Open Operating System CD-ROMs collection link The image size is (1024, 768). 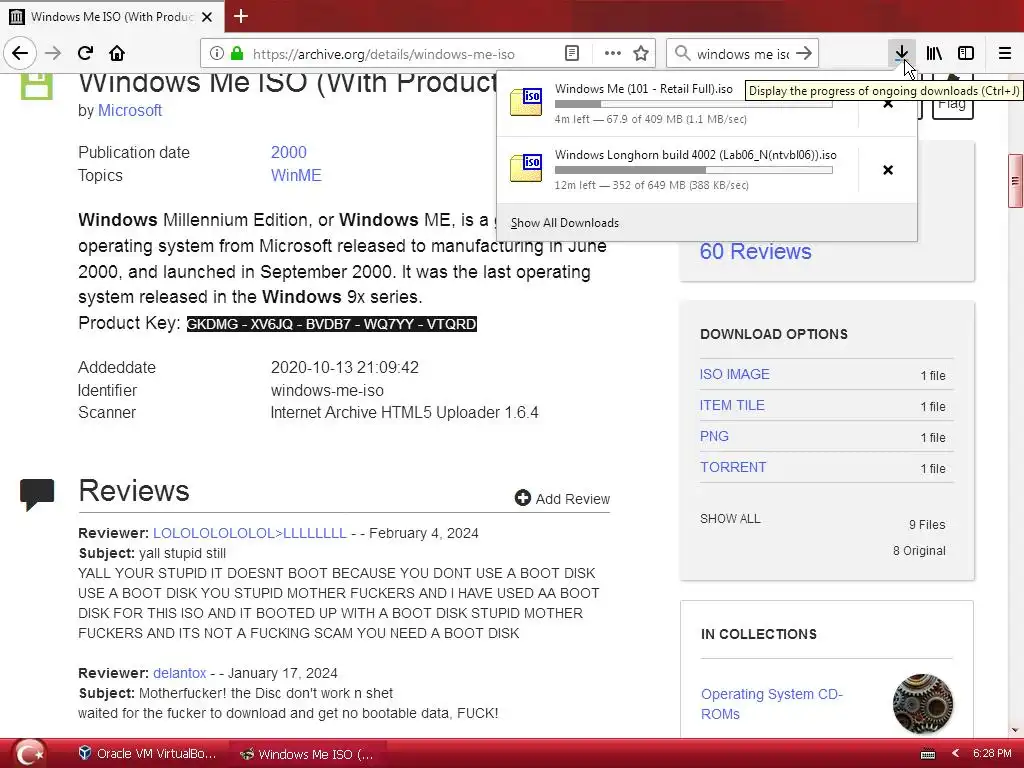coord(771,704)
